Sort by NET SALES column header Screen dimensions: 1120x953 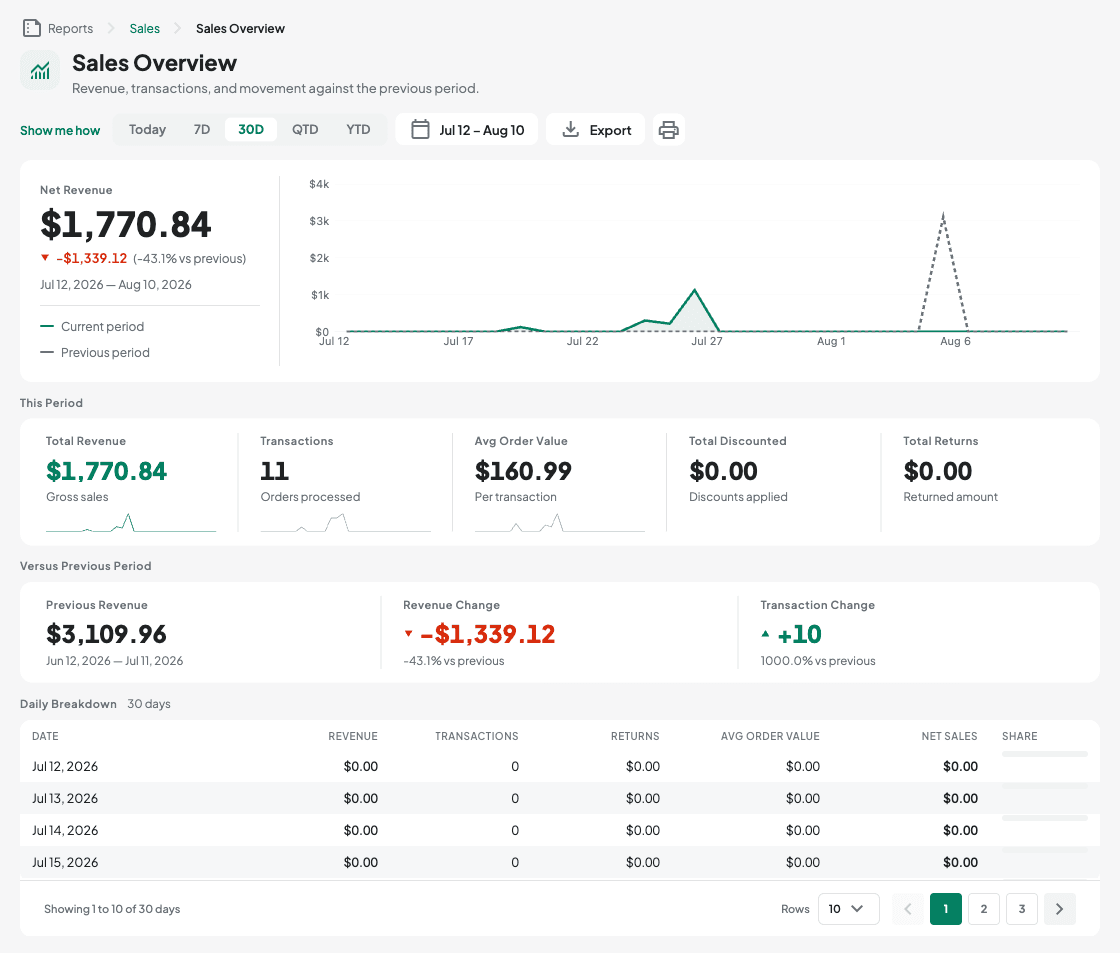pos(949,736)
